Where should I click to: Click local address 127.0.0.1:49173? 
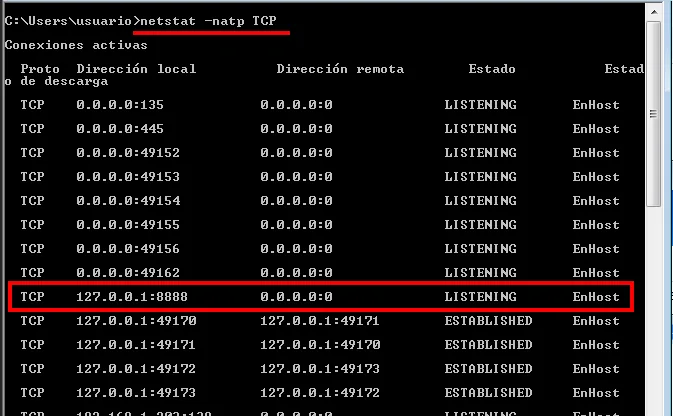click(x=136, y=393)
